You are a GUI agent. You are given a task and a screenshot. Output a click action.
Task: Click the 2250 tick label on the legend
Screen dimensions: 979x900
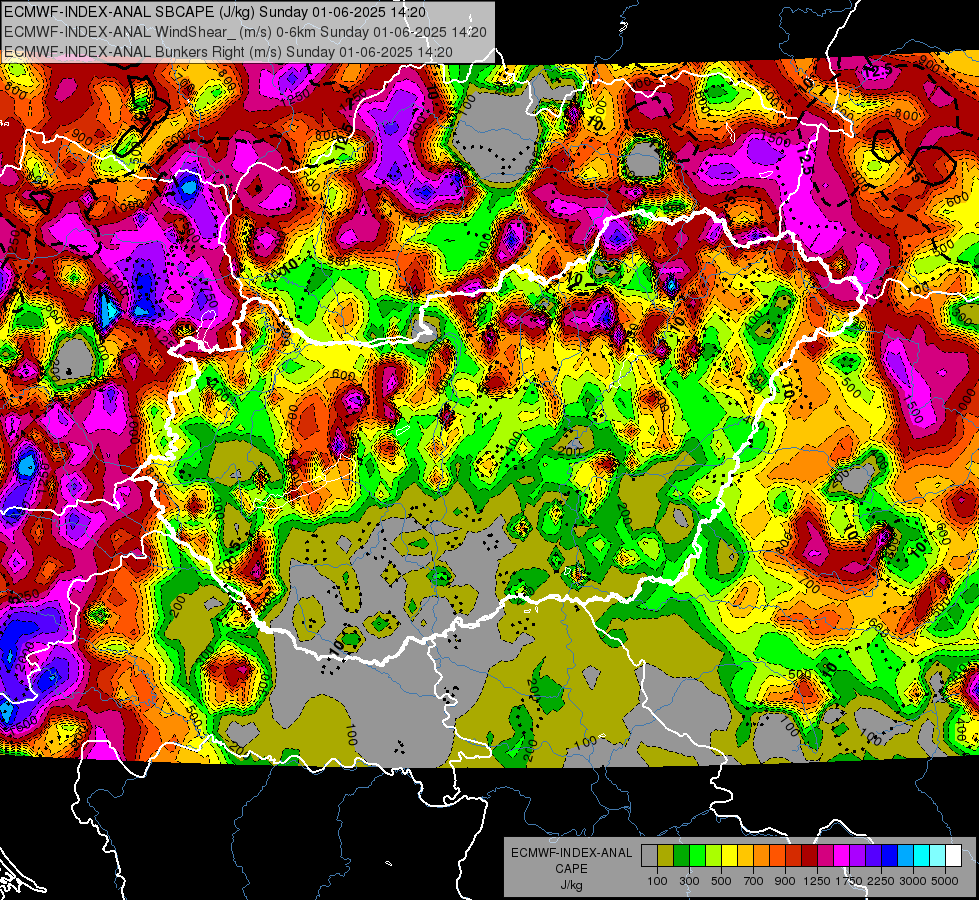tap(882, 881)
